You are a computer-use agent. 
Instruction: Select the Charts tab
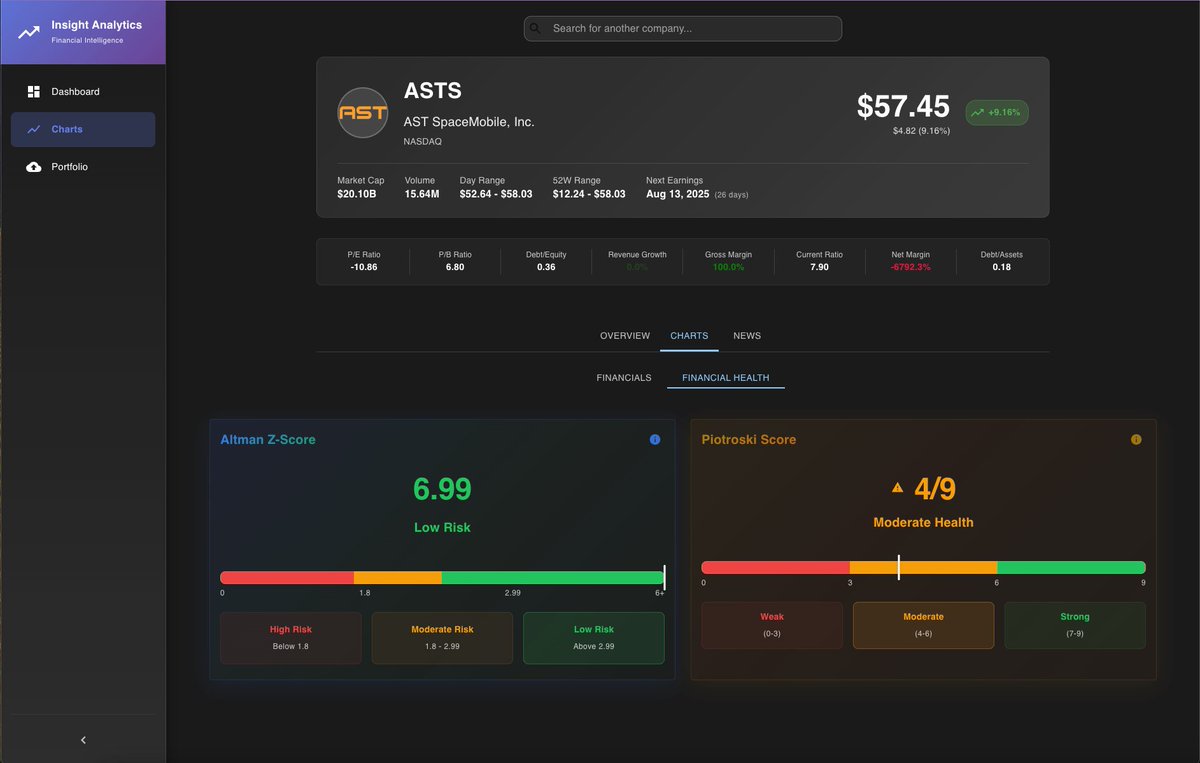coord(689,336)
